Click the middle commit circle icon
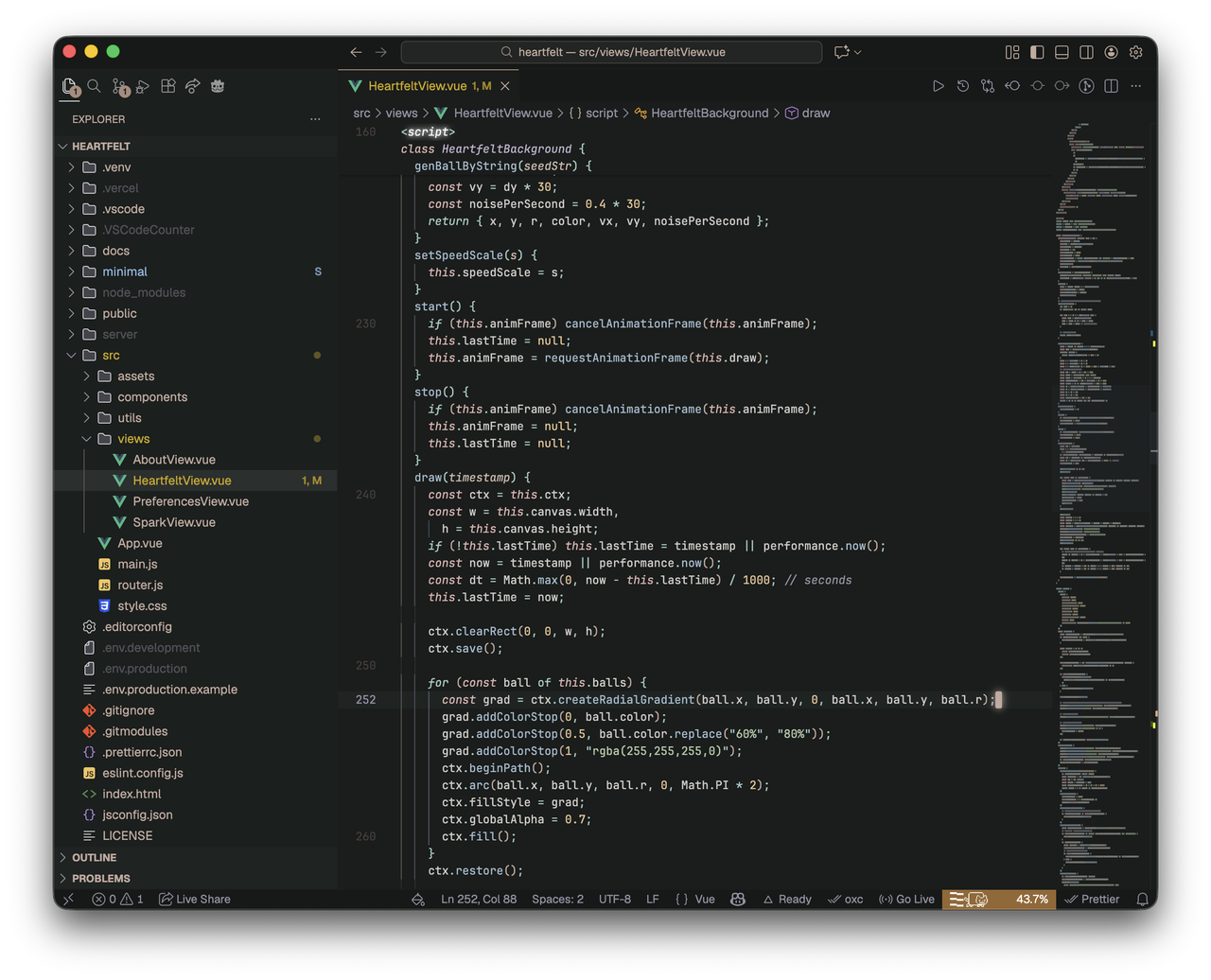 pos(1037,86)
